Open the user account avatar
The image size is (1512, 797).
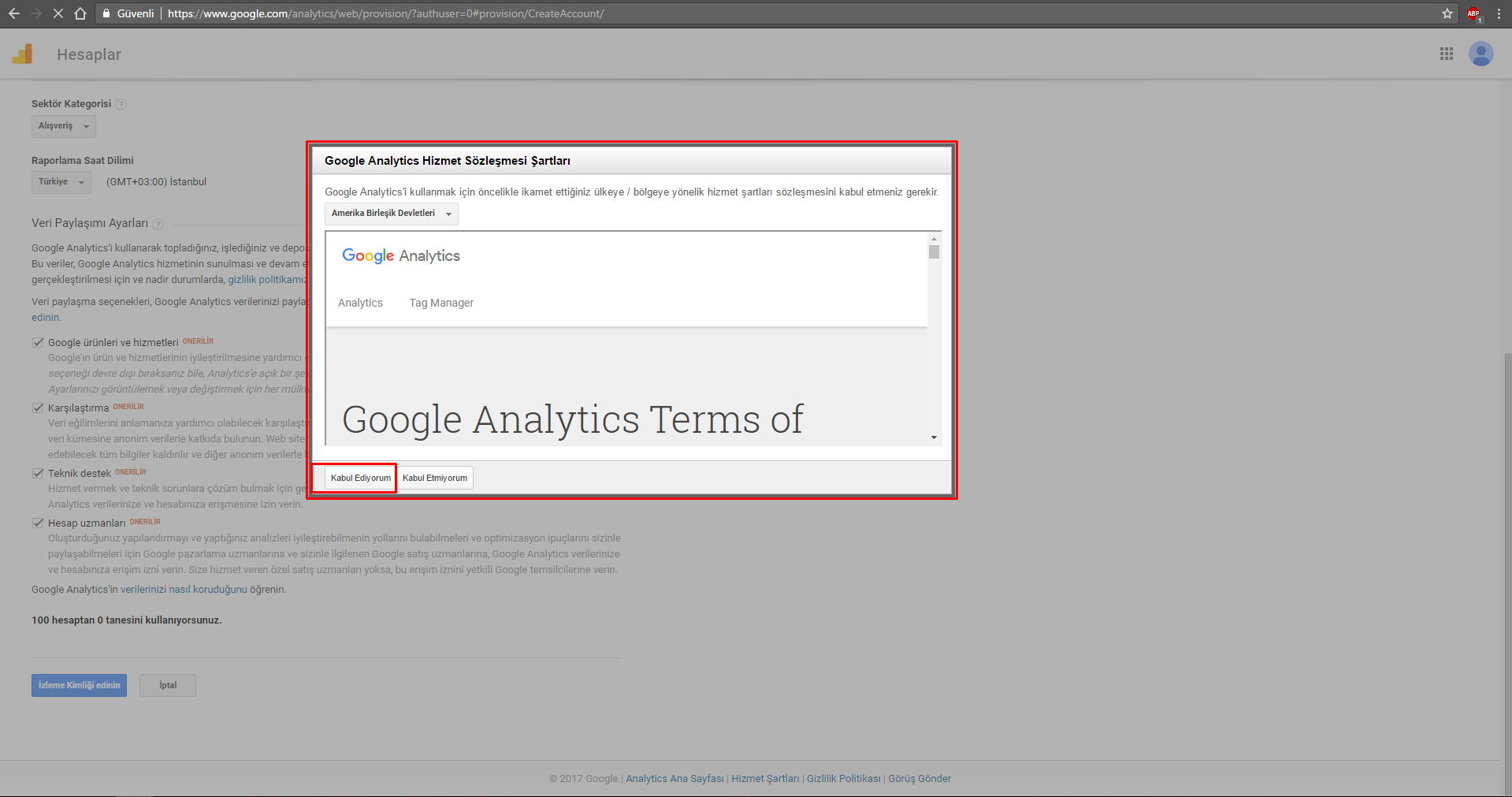pyautogui.click(x=1480, y=54)
